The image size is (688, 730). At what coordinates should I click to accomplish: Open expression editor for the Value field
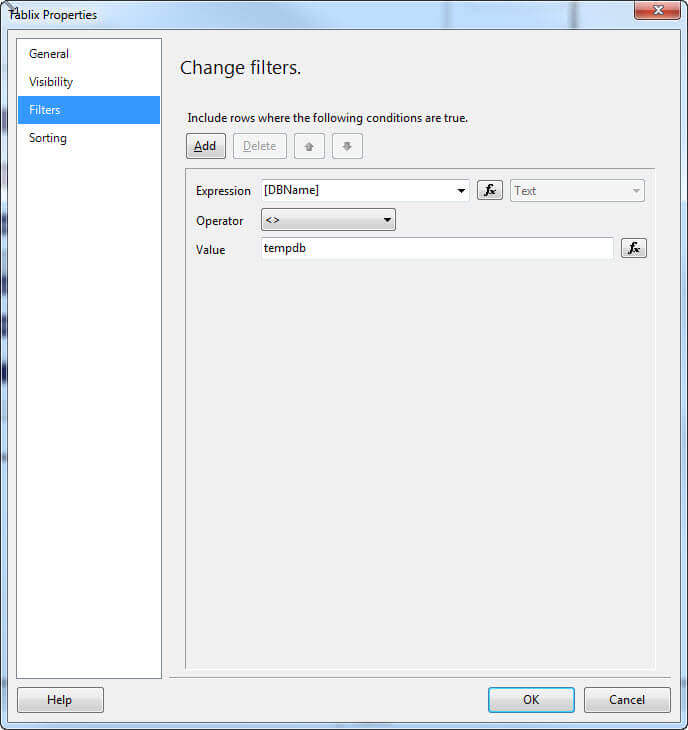(634, 248)
